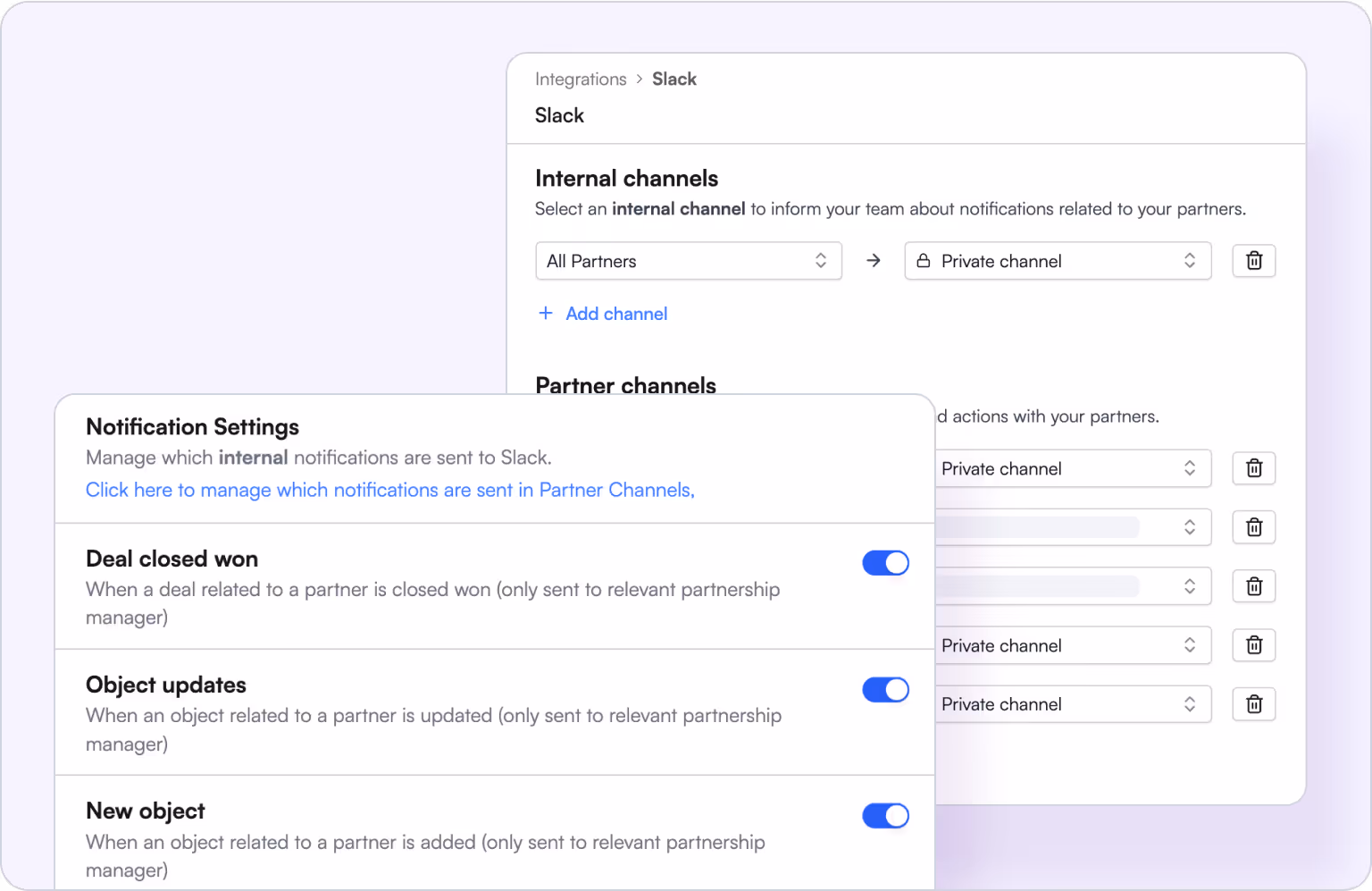Disable the Deal closed won notification
Image resolution: width=1372 pixels, height=891 pixels.
(885, 563)
